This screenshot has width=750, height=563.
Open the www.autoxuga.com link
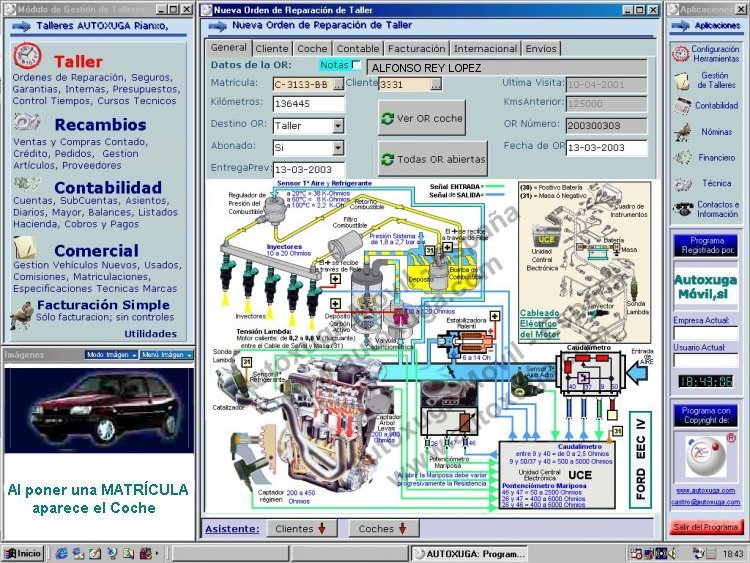[706, 490]
